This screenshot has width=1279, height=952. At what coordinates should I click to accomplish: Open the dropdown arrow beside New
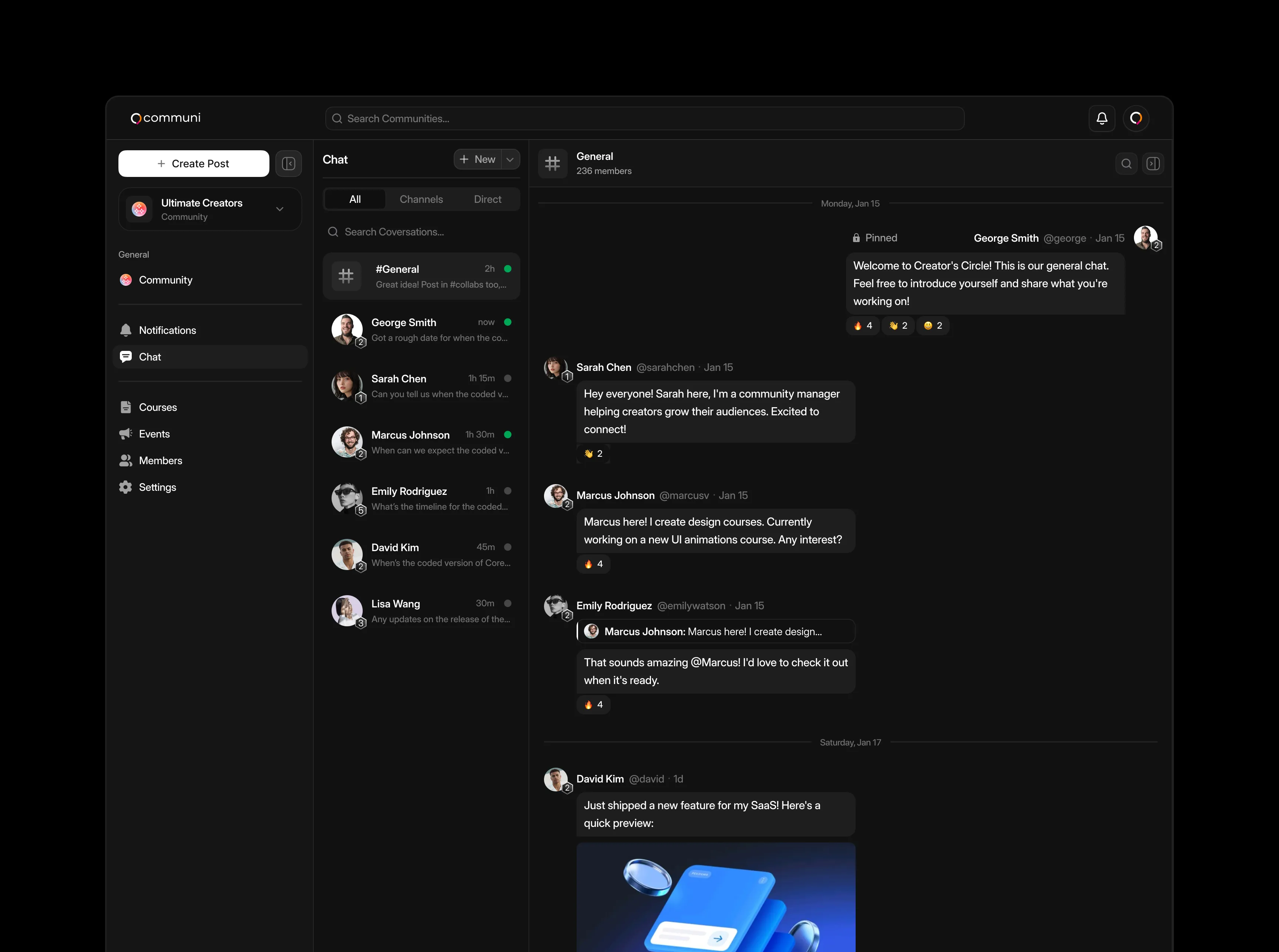510,160
